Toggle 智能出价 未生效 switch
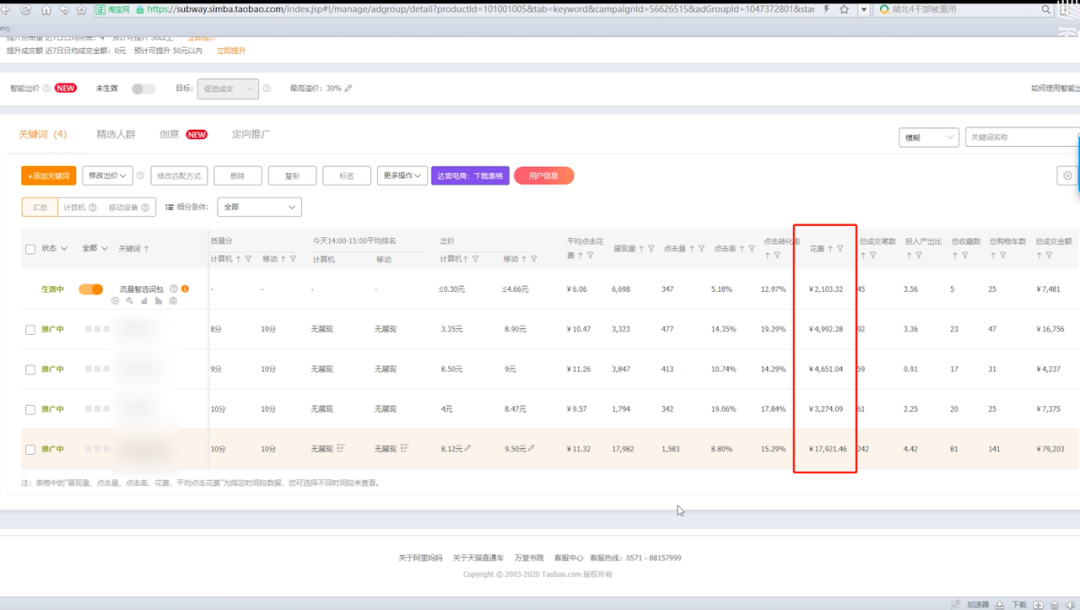The width and height of the screenshot is (1080, 610). (144, 89)
